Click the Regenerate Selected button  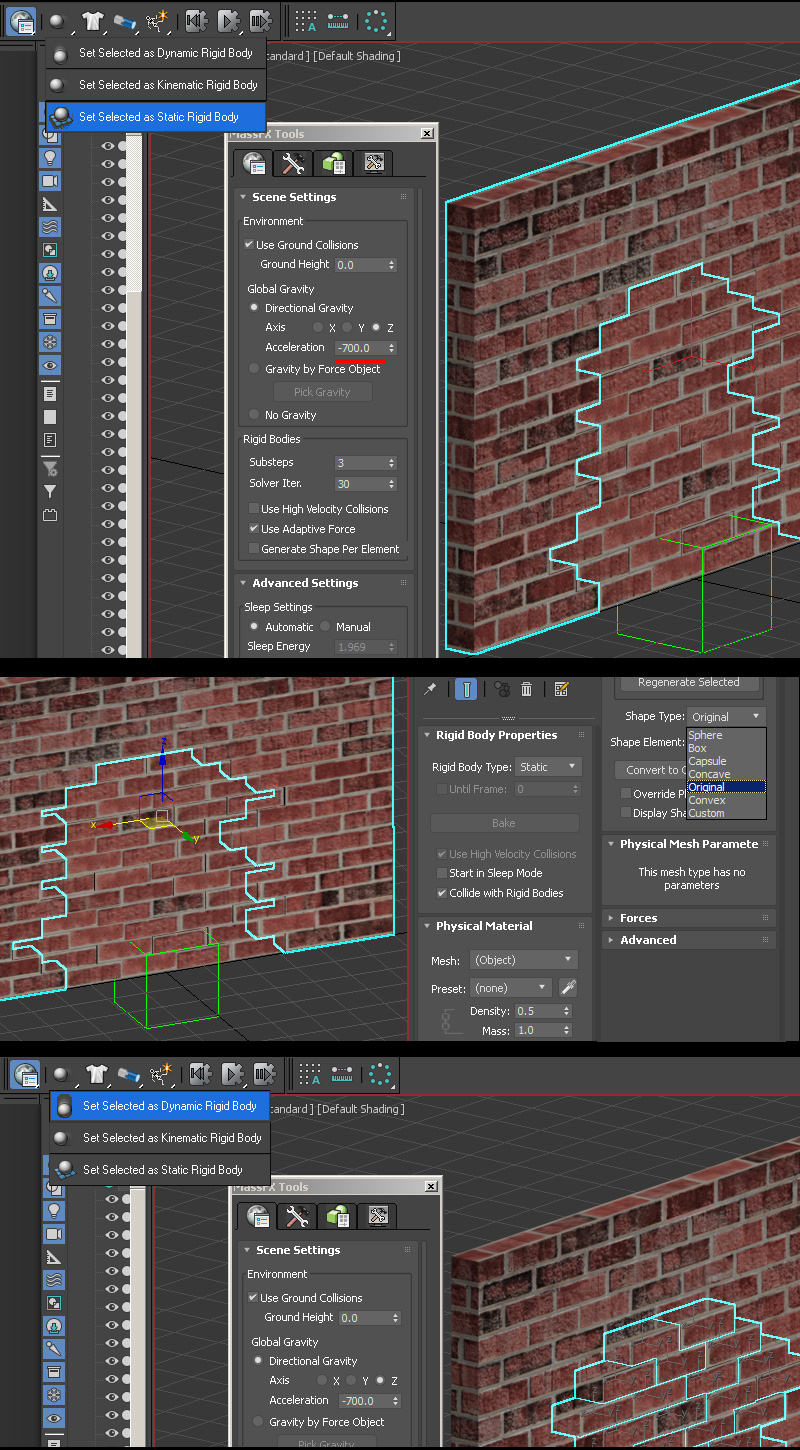pyautogui.click(x=689, y=683)
